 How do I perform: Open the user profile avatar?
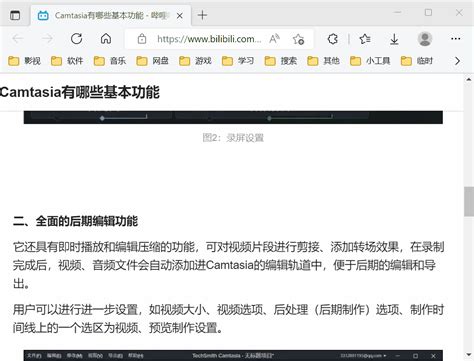click(425, 39)
